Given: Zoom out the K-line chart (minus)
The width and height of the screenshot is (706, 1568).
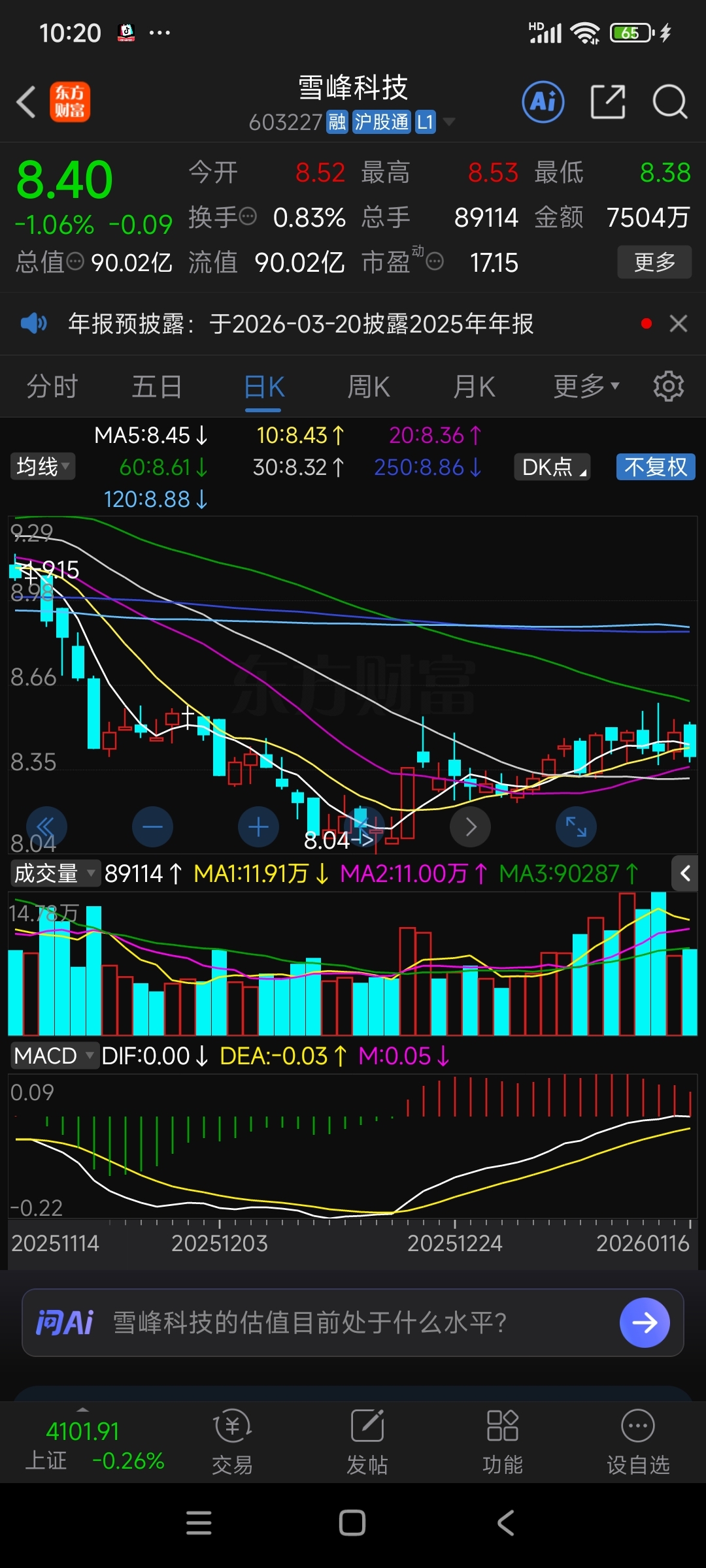Looking at the screenshot, I should click(x=152, y=827).
